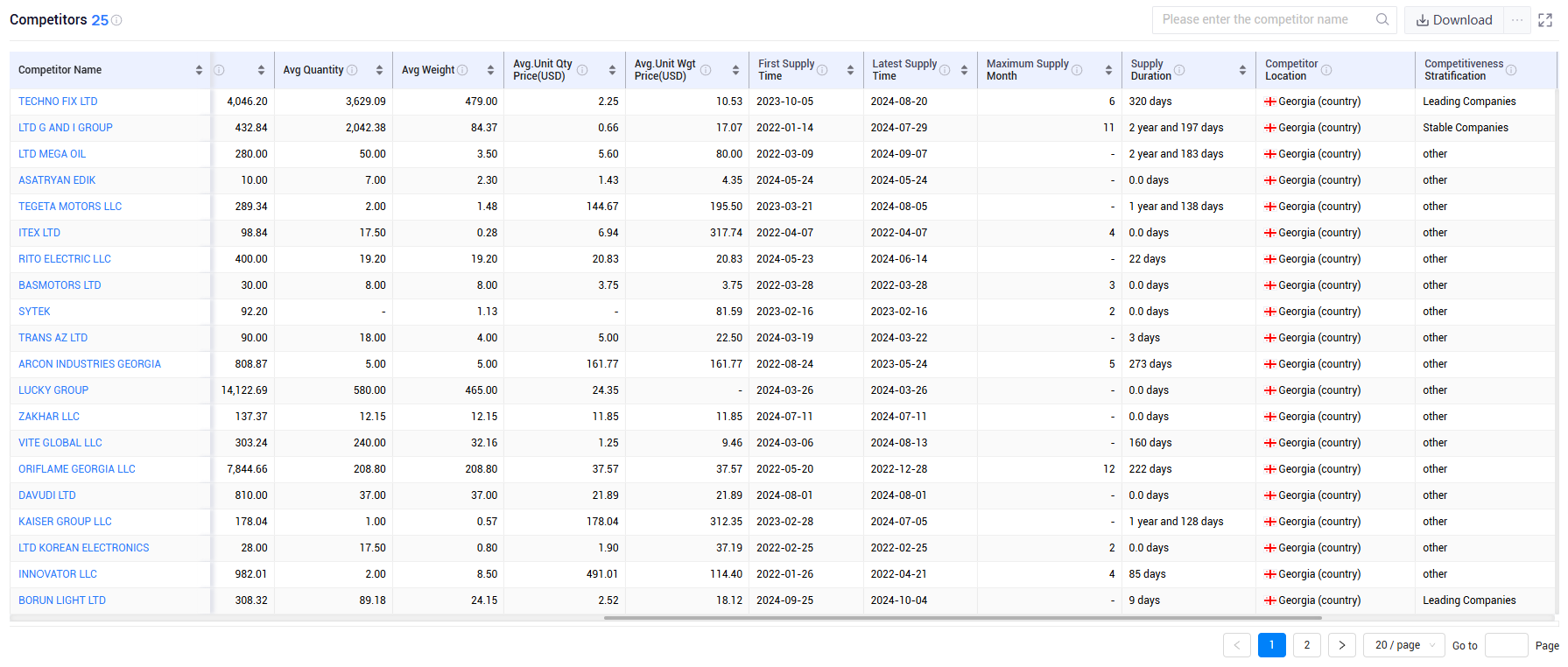This screenshot has height=667, width=1568.
Task: Click info icon on First Supply Time header
Action: (822, 70)
